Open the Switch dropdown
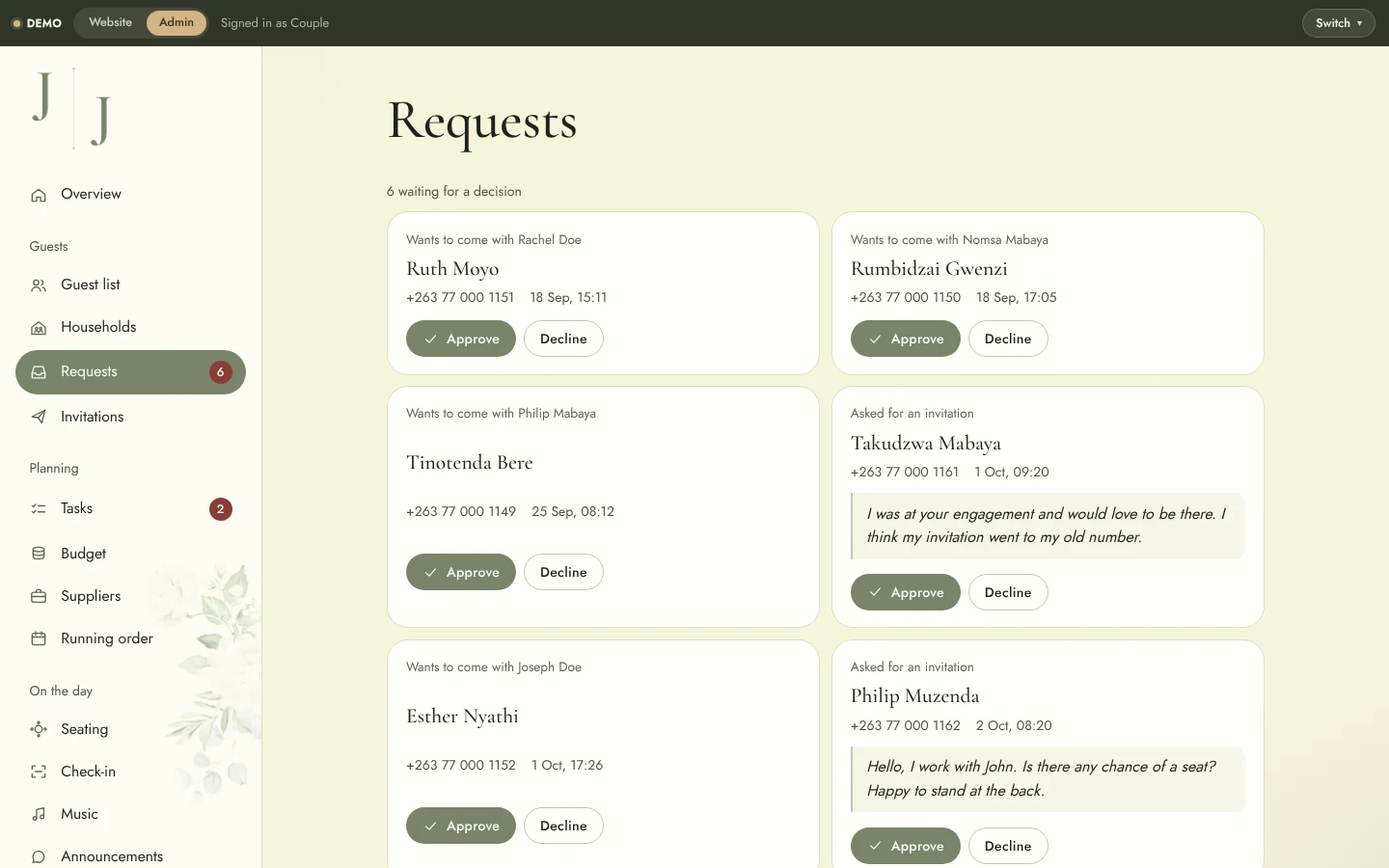The height and width of the screenshot is (868, 1389). coord(1338,23)
